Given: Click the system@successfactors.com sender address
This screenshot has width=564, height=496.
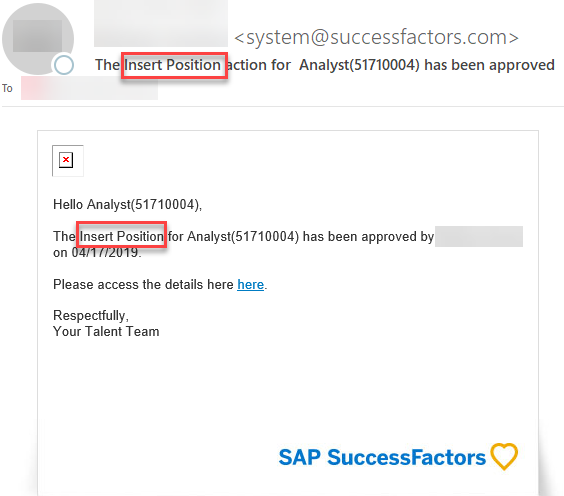Looking at the screenshot, I should pos(376,37).
